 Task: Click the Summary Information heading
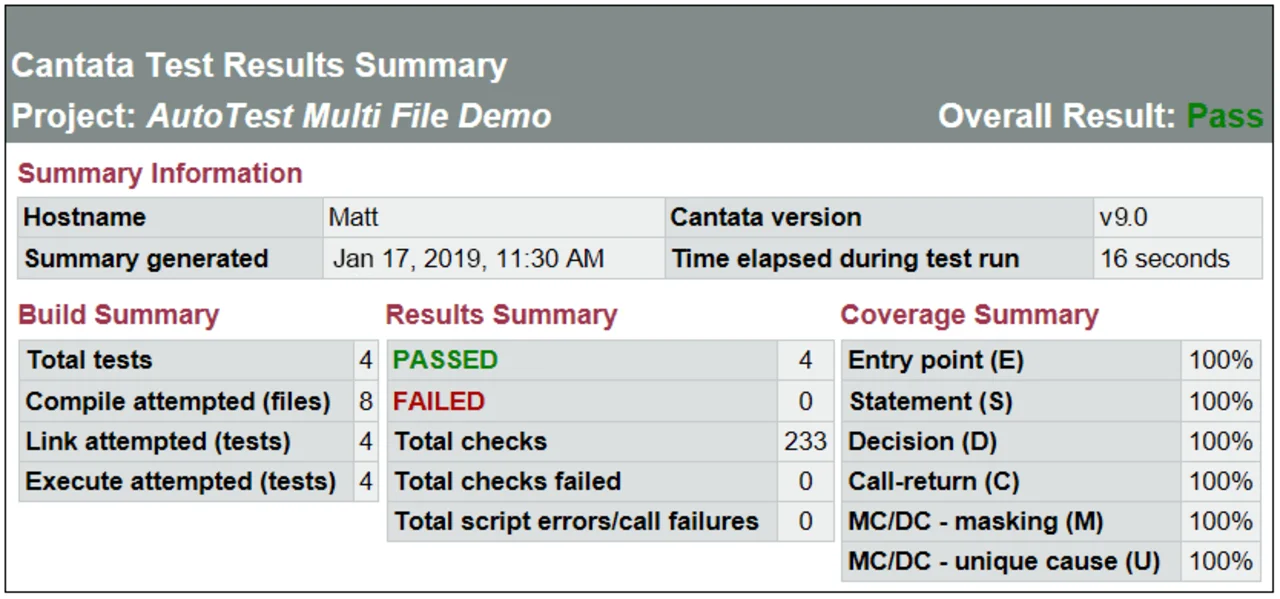[160, 173]
